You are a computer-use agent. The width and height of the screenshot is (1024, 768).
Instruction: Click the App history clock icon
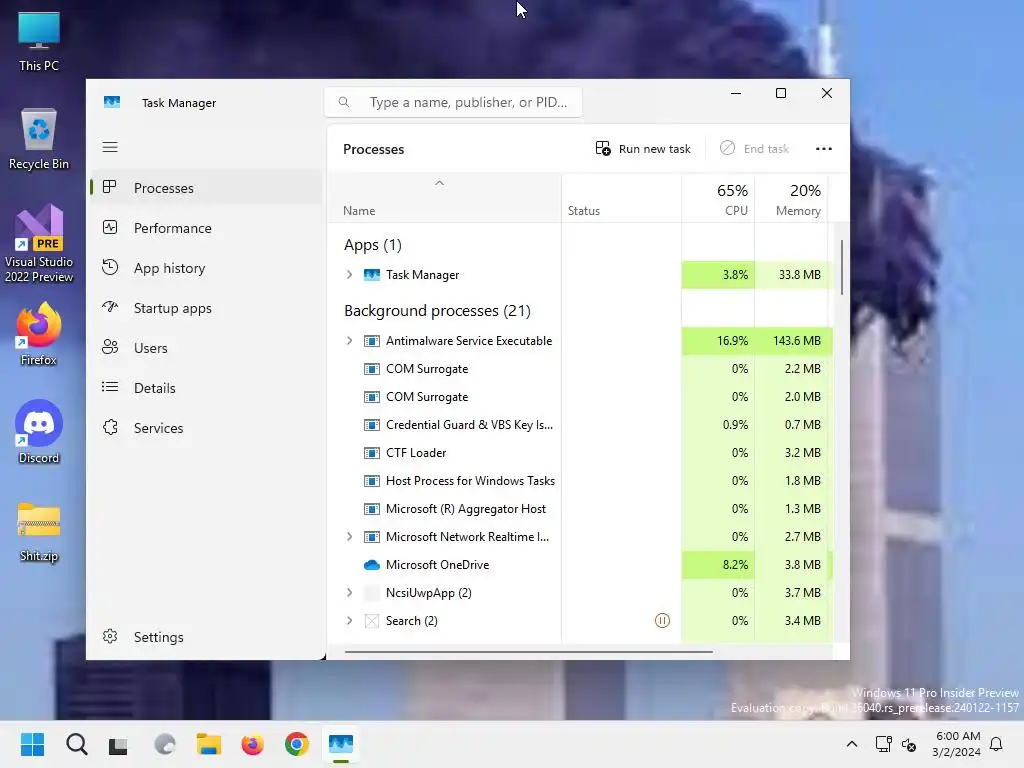click(110, 267)
